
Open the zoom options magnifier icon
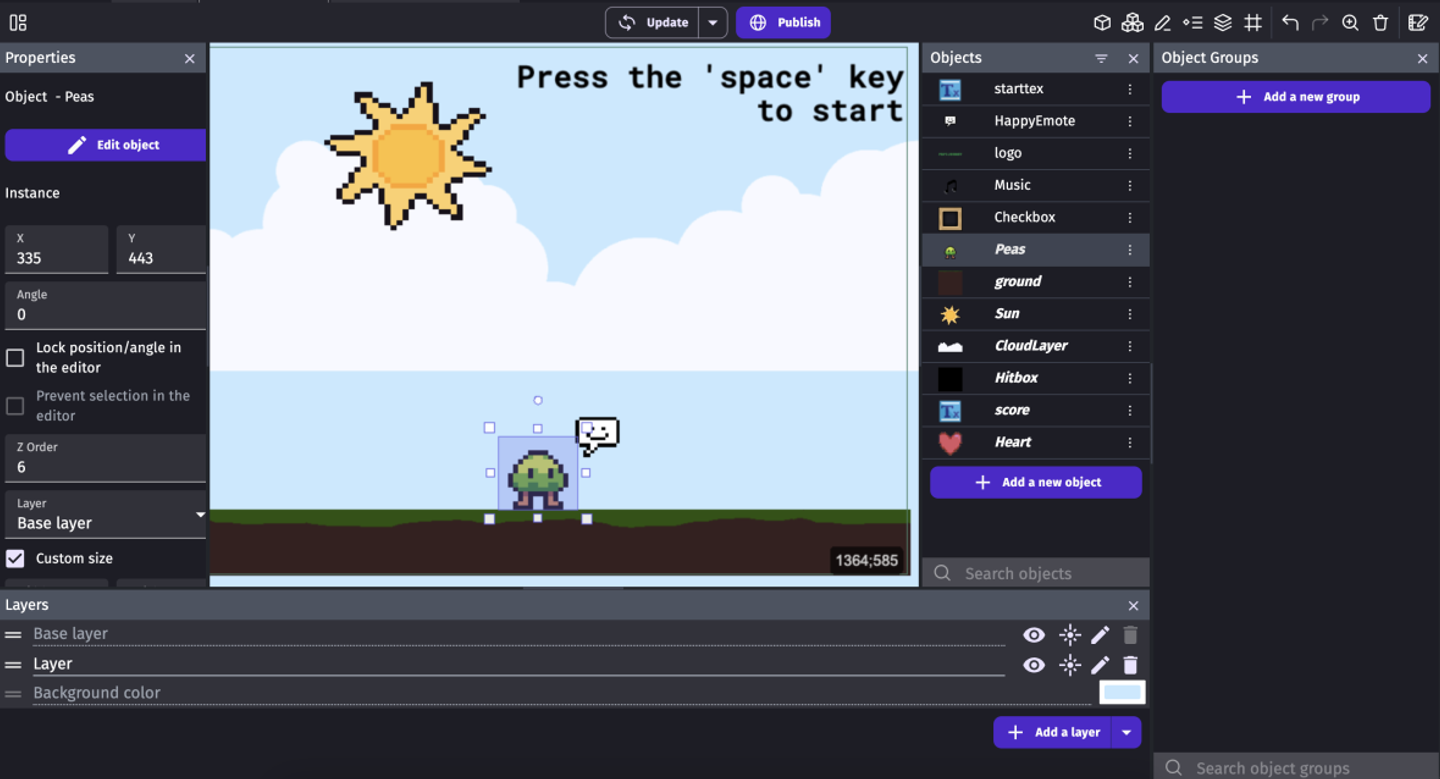coord(1350,23)
